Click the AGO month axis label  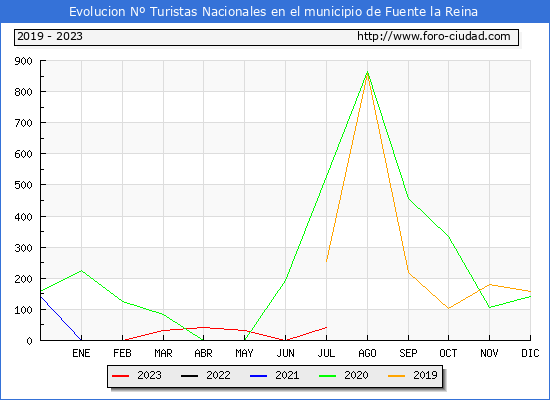pyautogui.click(x=367, y=353)
